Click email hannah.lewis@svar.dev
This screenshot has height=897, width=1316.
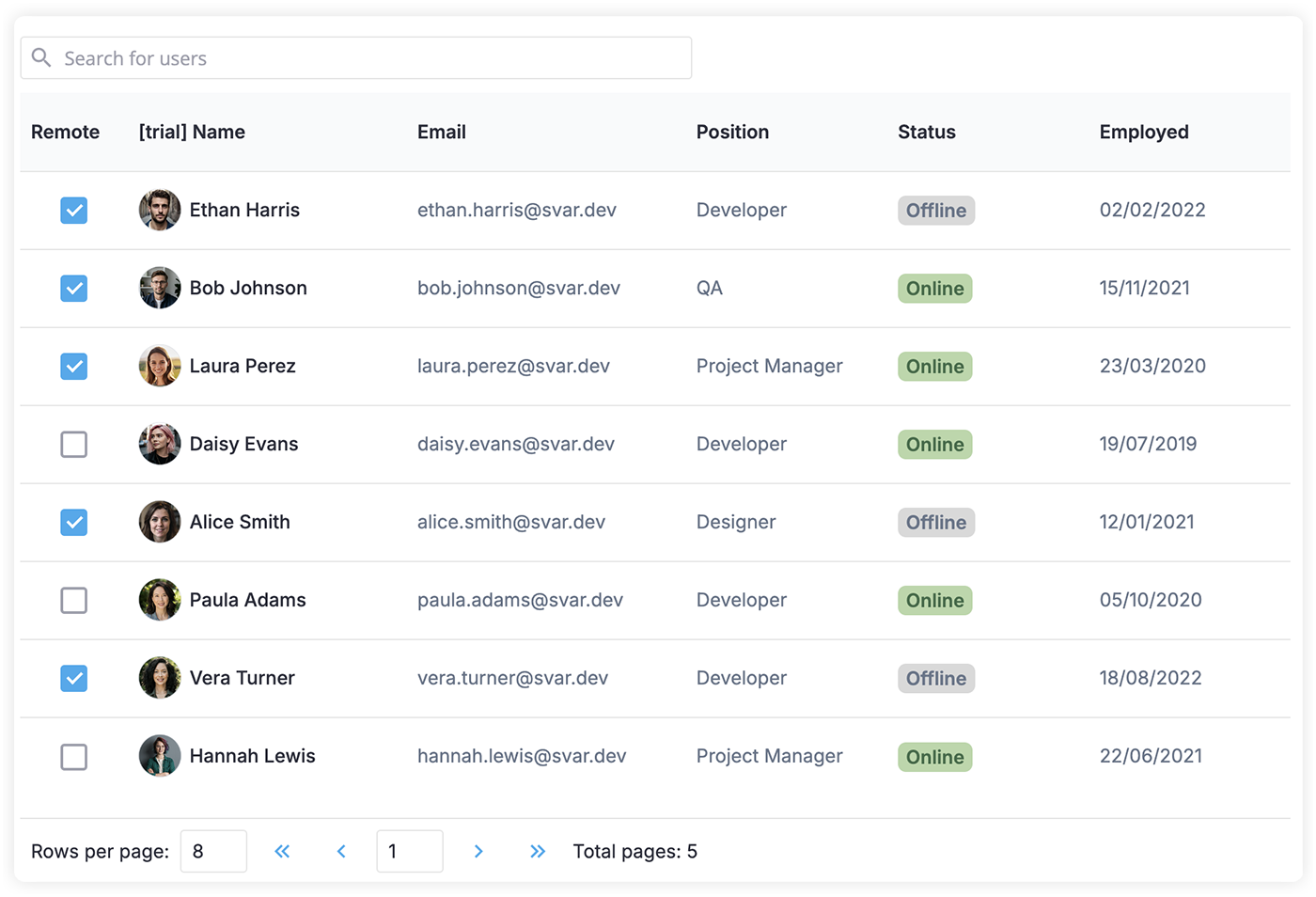coord(522,756)
